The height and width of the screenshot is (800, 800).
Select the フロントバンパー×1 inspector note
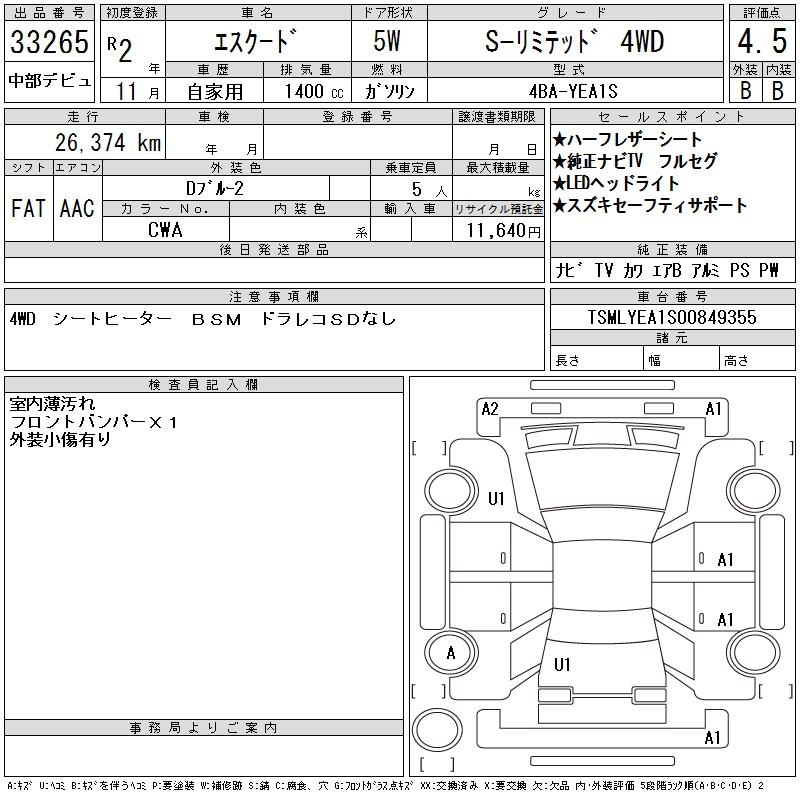click(x=94, y=422)
